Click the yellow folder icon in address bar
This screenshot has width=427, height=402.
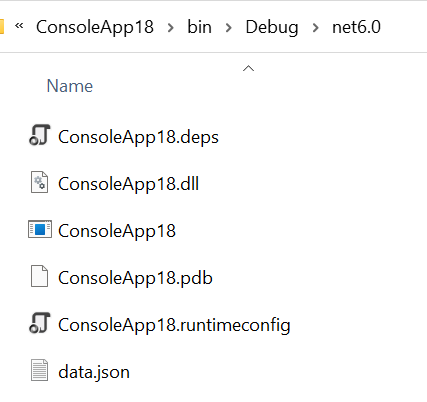pos(2,27)
